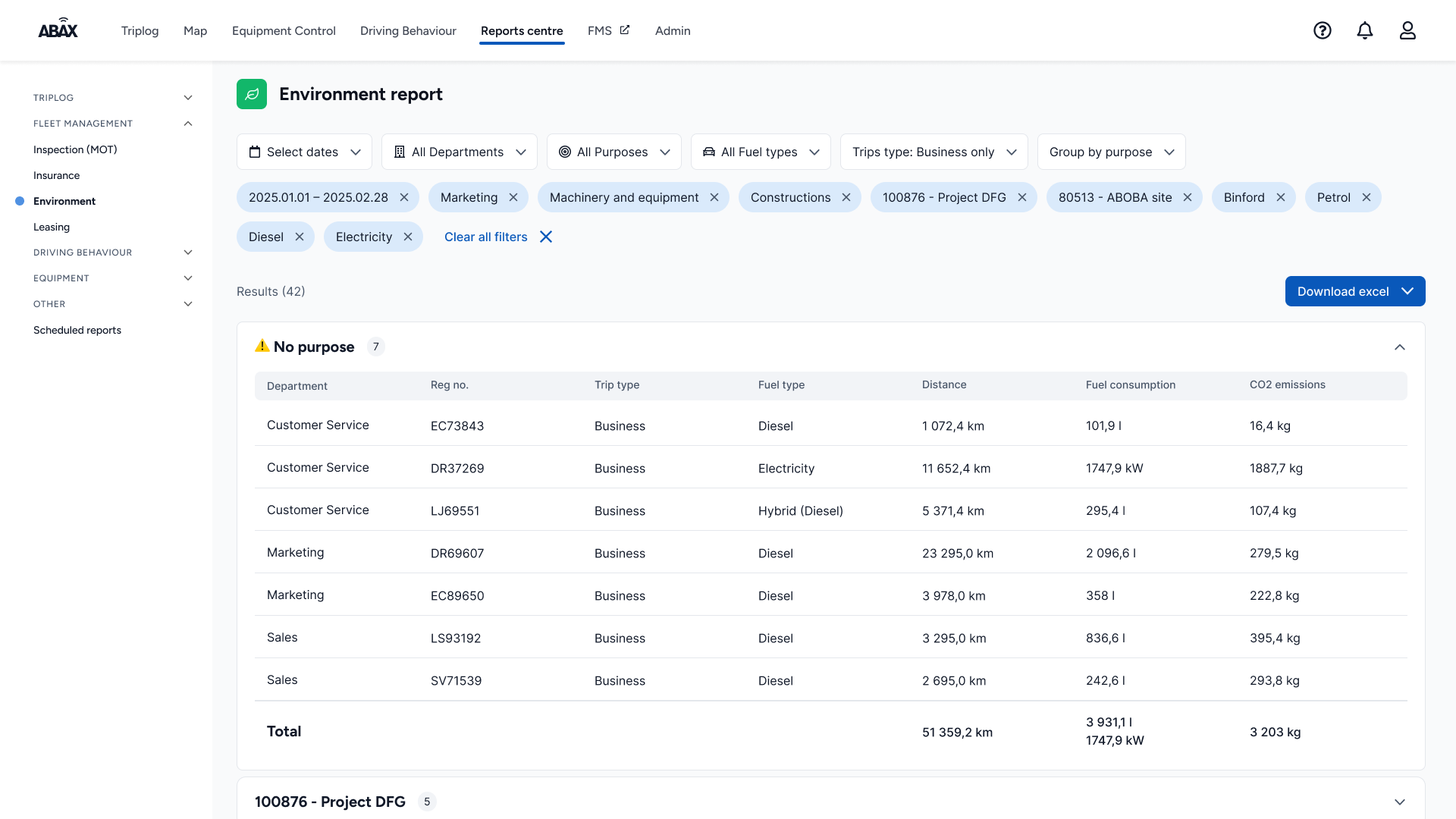Click the ABAX logo
This screenshot has width=1456, height=819.
[58, 30]
